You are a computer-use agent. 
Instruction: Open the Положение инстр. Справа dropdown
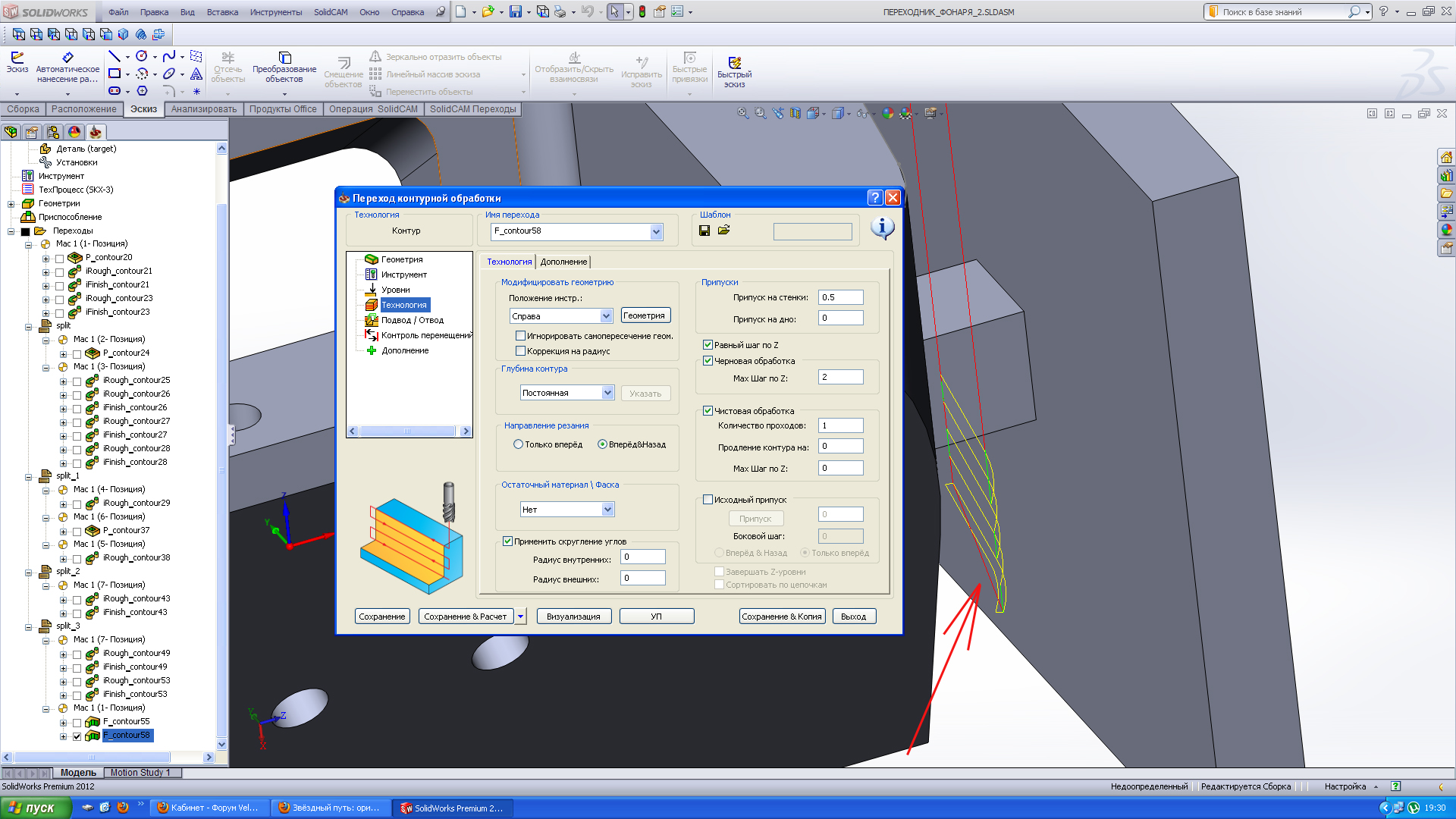coord(606,316)
